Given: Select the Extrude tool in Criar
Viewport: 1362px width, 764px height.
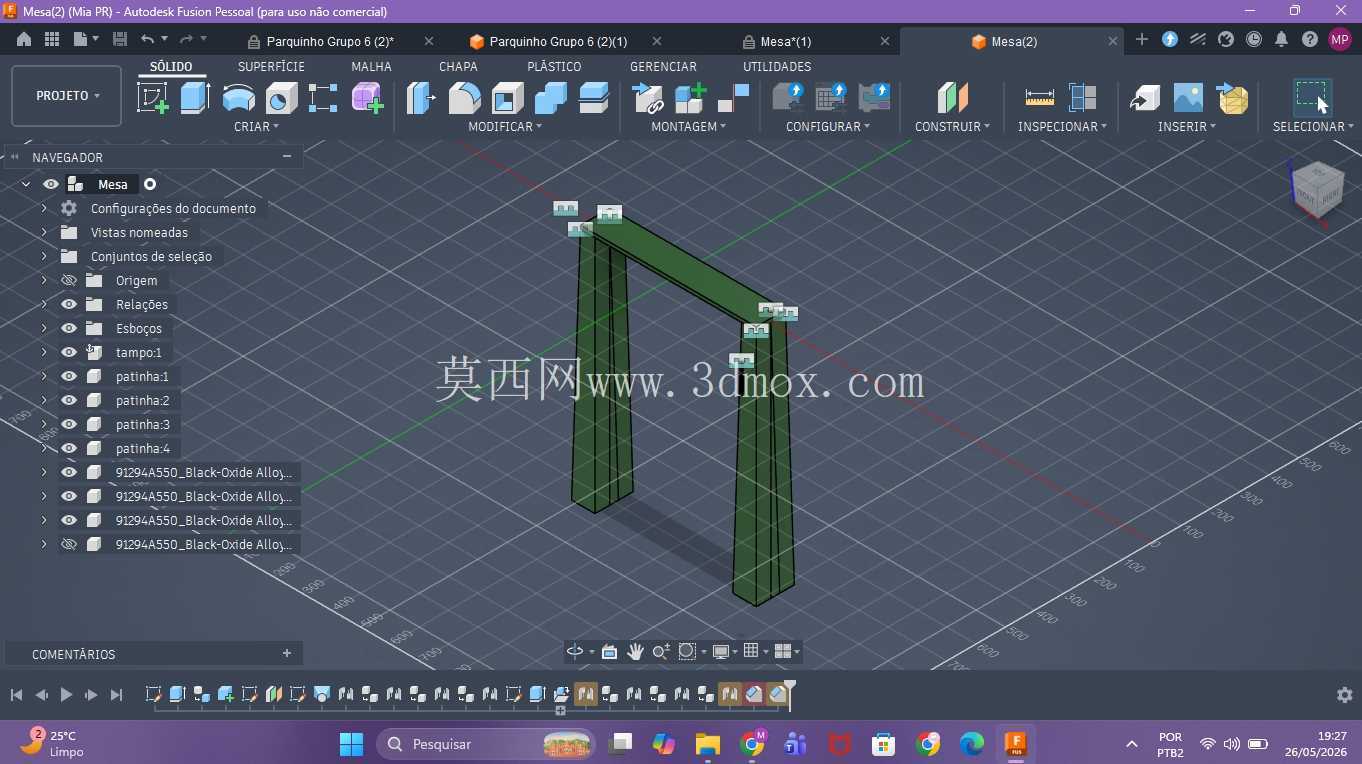Looking at the screenshot, I should 195,98.
